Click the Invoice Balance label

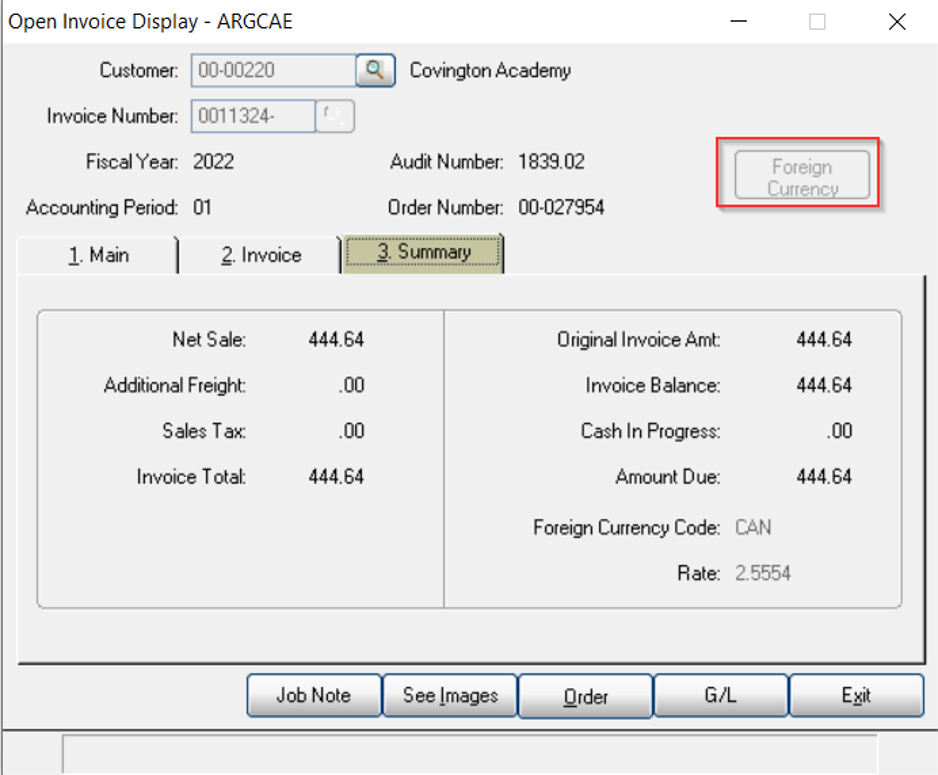tap(653, 385)
